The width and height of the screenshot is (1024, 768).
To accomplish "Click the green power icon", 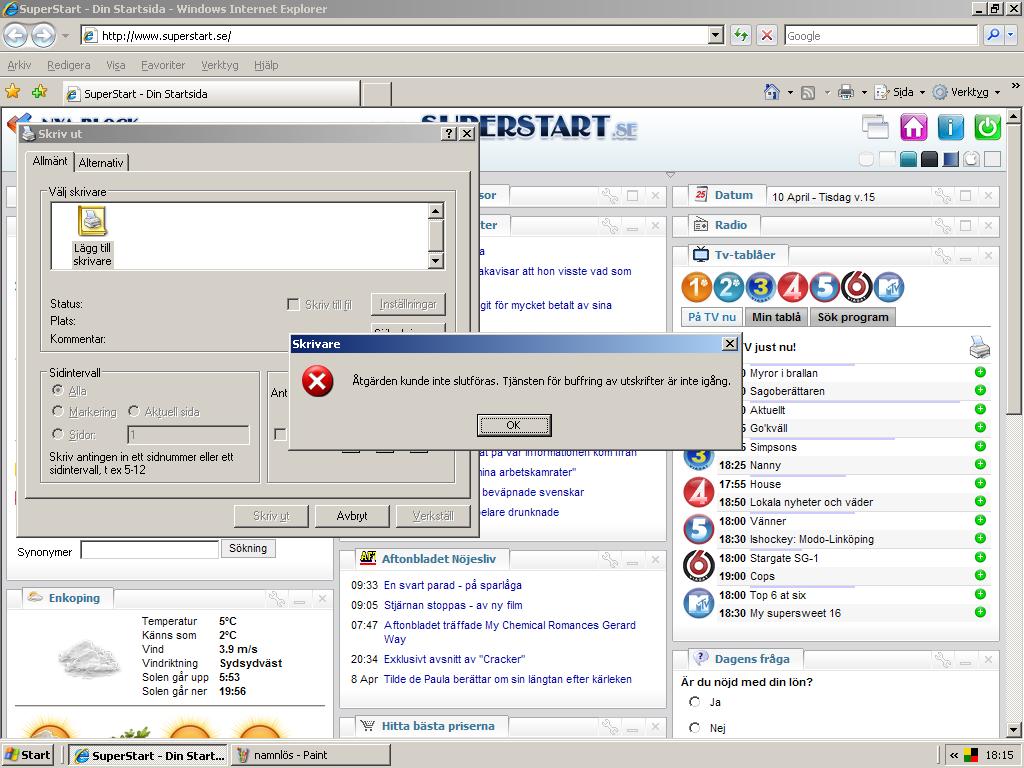I will coord(987,127).
